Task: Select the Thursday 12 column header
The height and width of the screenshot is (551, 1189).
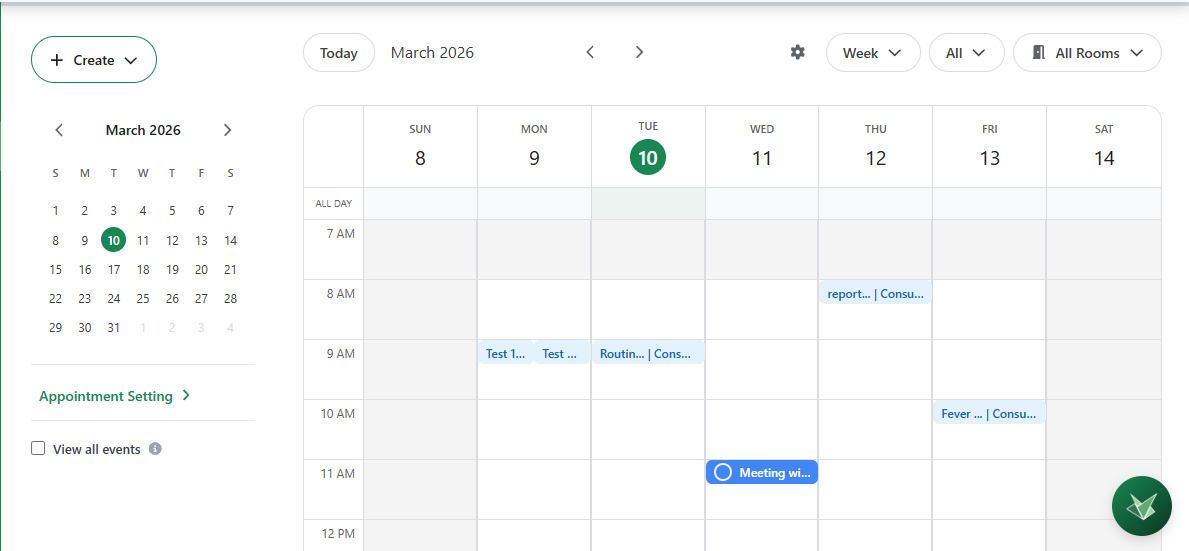Action: point(875,148)
